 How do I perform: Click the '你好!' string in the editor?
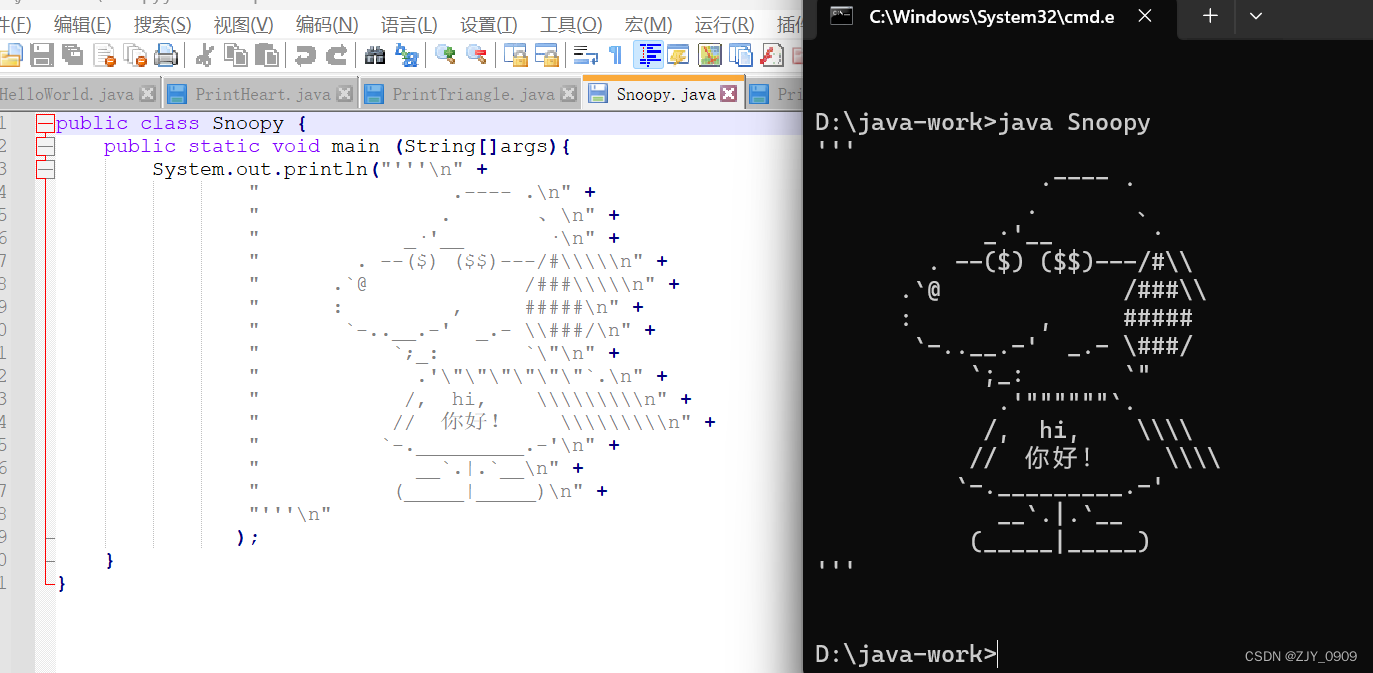click(470, 421)
